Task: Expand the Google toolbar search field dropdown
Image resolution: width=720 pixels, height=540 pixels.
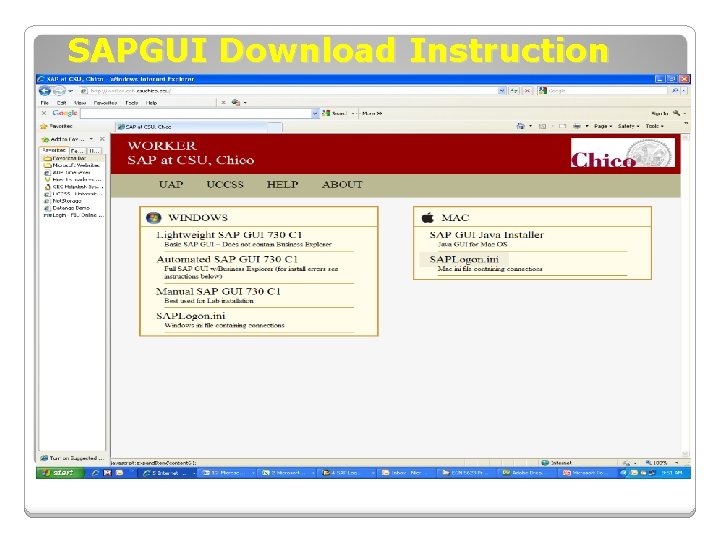Action: pyautogui.click(x=315, y=113)
